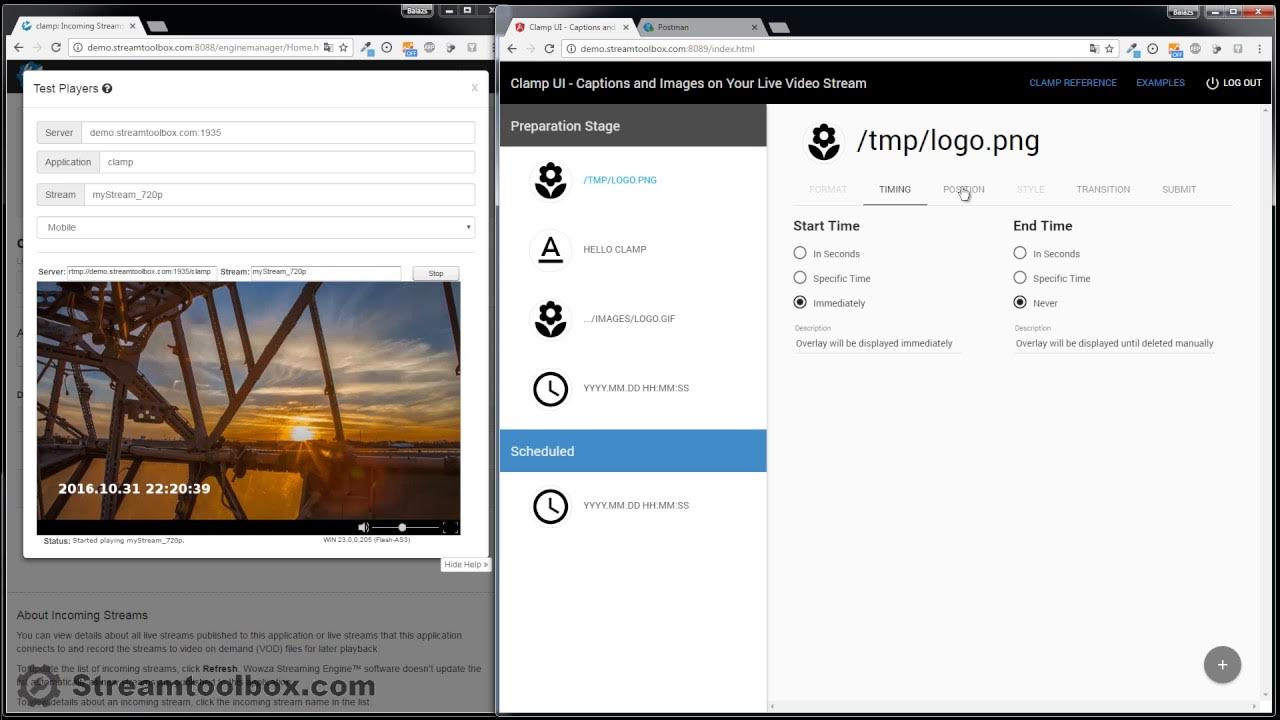1280x720 pixels.
Task: Click the flower icon next to /tmp/logo.png heading
Action: (824, 141)
